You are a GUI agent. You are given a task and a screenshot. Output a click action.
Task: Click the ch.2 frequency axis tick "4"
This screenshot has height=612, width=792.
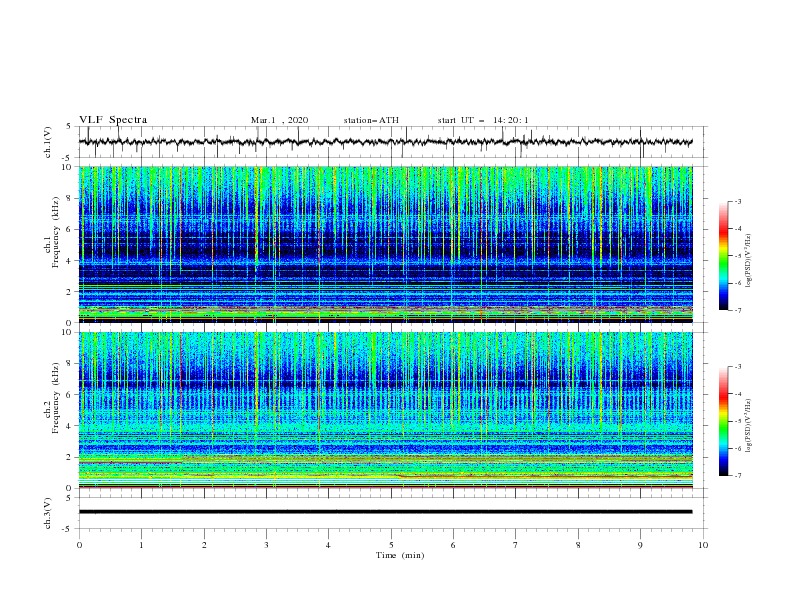[70, 426]
